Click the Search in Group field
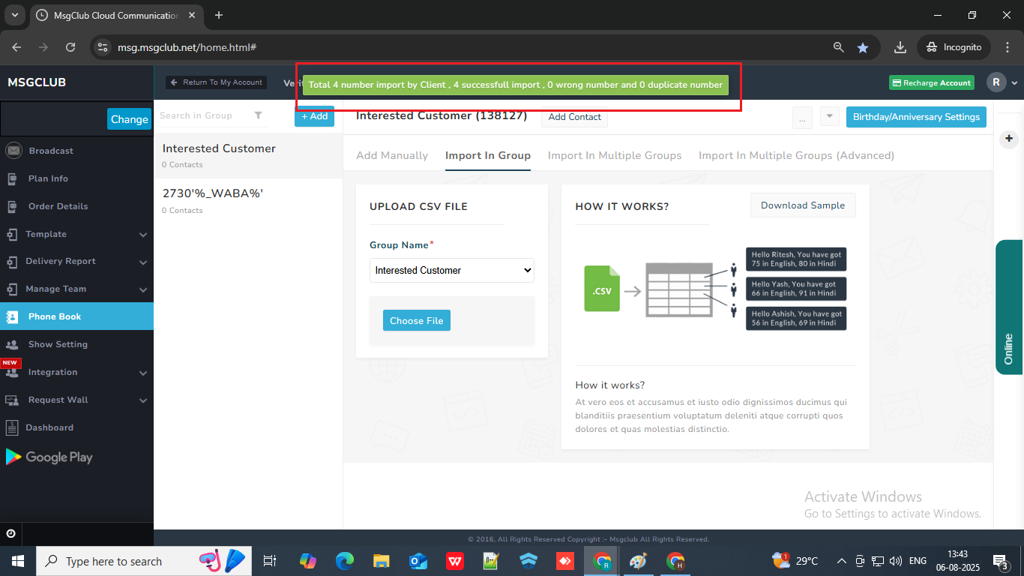 point(202,116)
